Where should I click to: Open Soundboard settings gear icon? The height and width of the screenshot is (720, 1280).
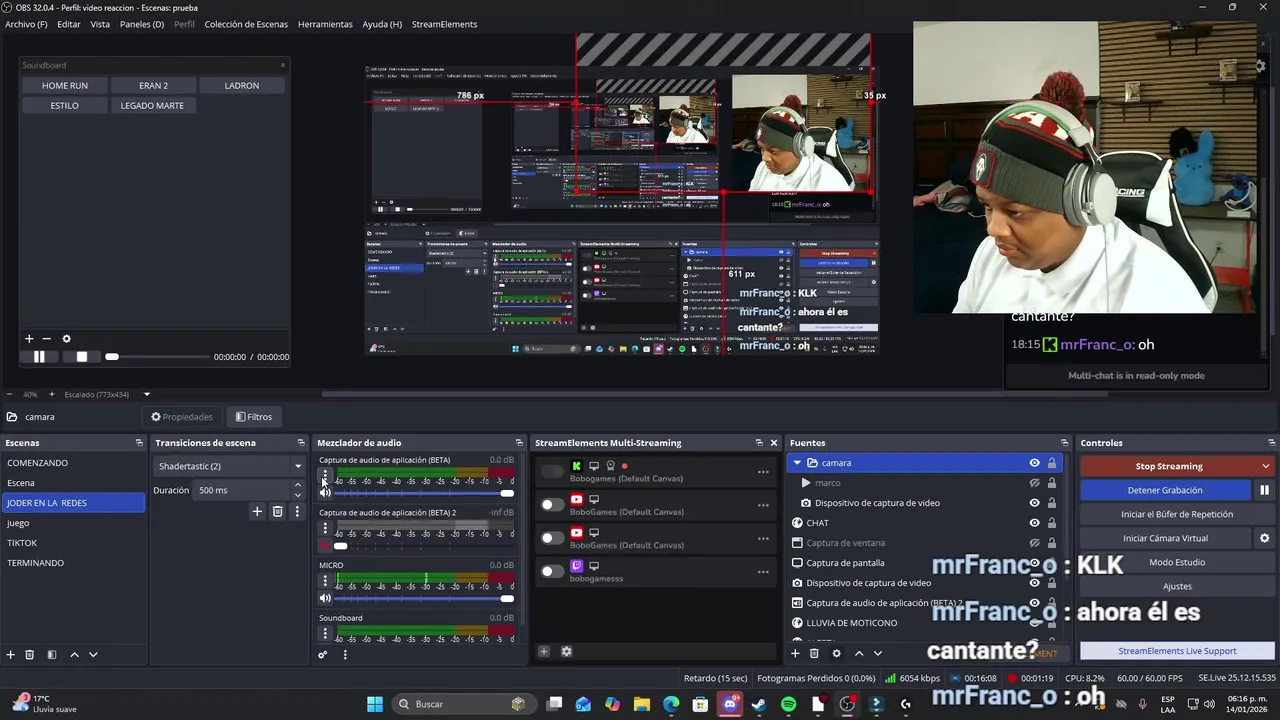point(67,339)
